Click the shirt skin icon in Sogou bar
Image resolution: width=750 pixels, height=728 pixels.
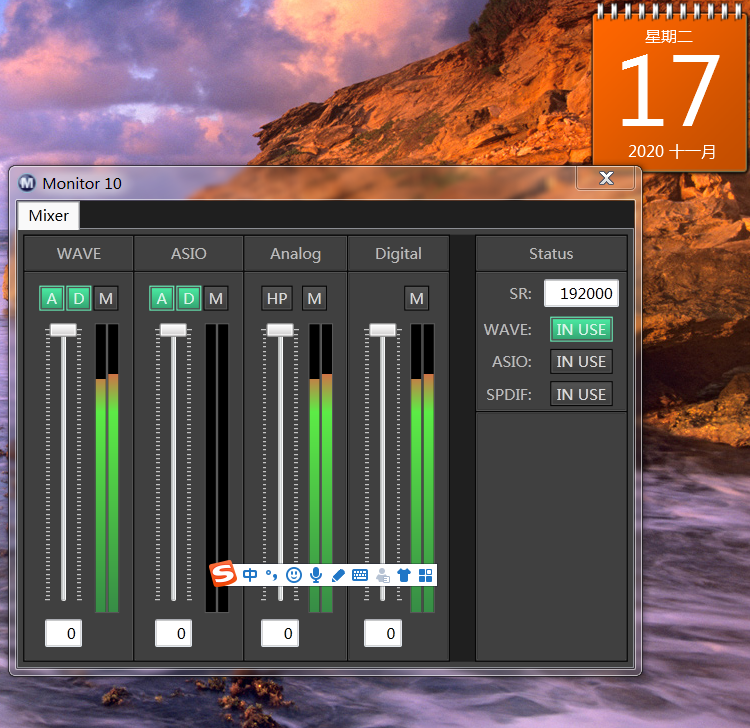tap(404, 575)
